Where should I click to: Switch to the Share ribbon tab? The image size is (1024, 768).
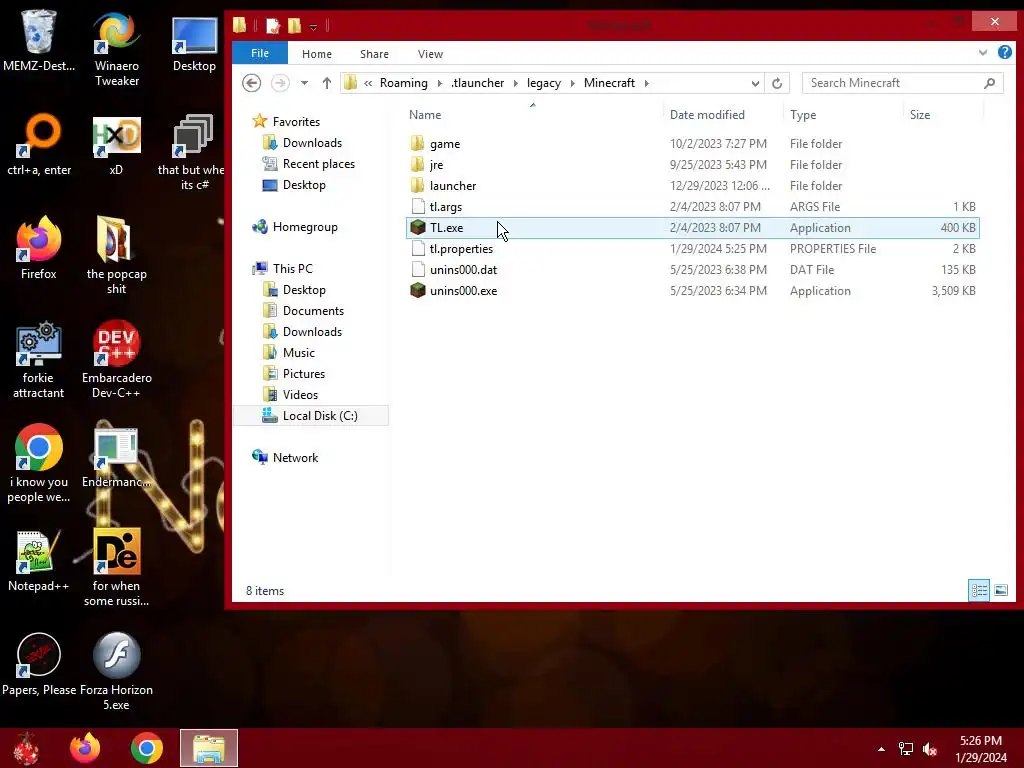[374, 54]
